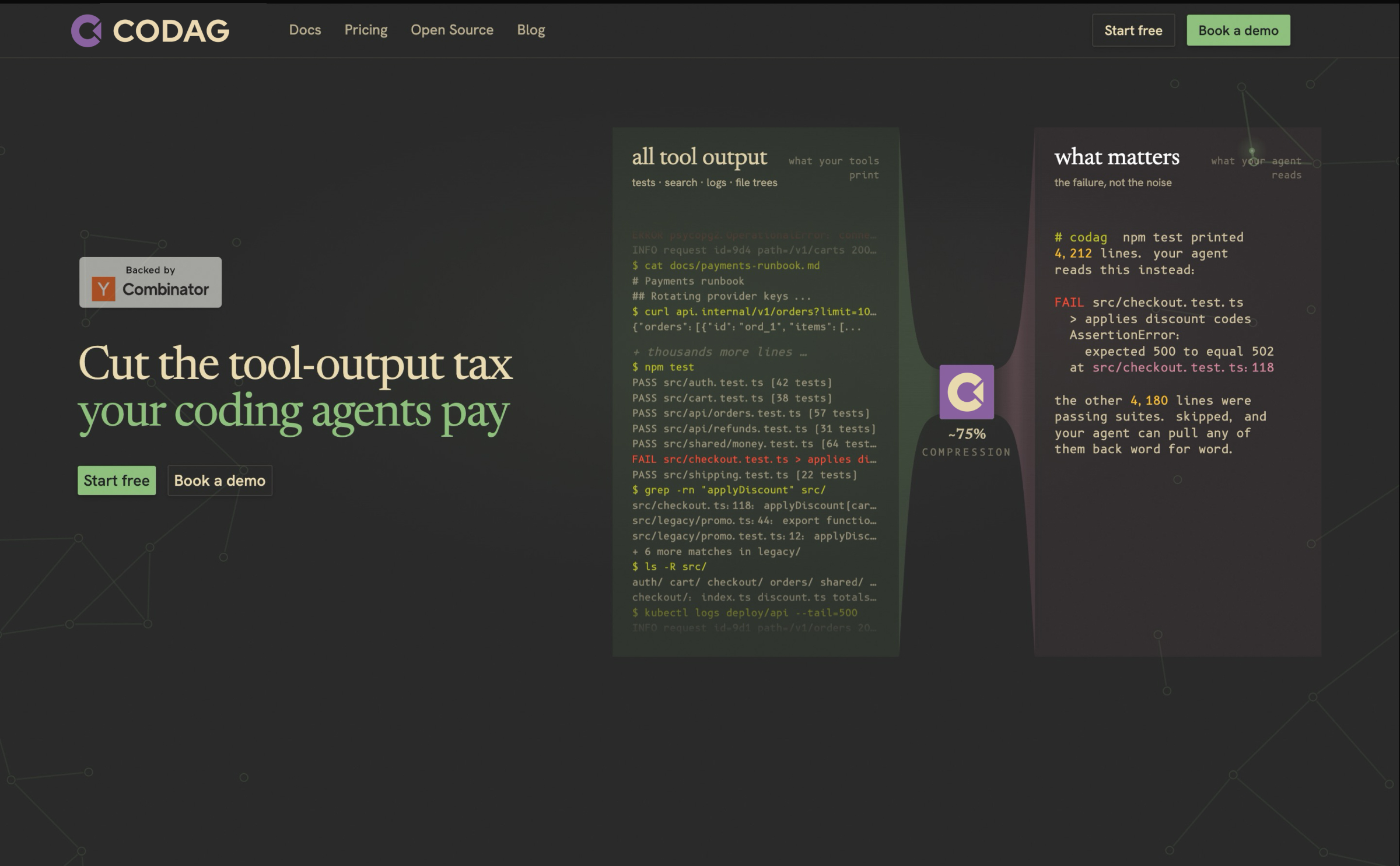Viewport: 1400px width, 866px height.
Task: Click 'the failure, not the noise' subtitle
Action: pyautogui.click(x=1113, y=183)
